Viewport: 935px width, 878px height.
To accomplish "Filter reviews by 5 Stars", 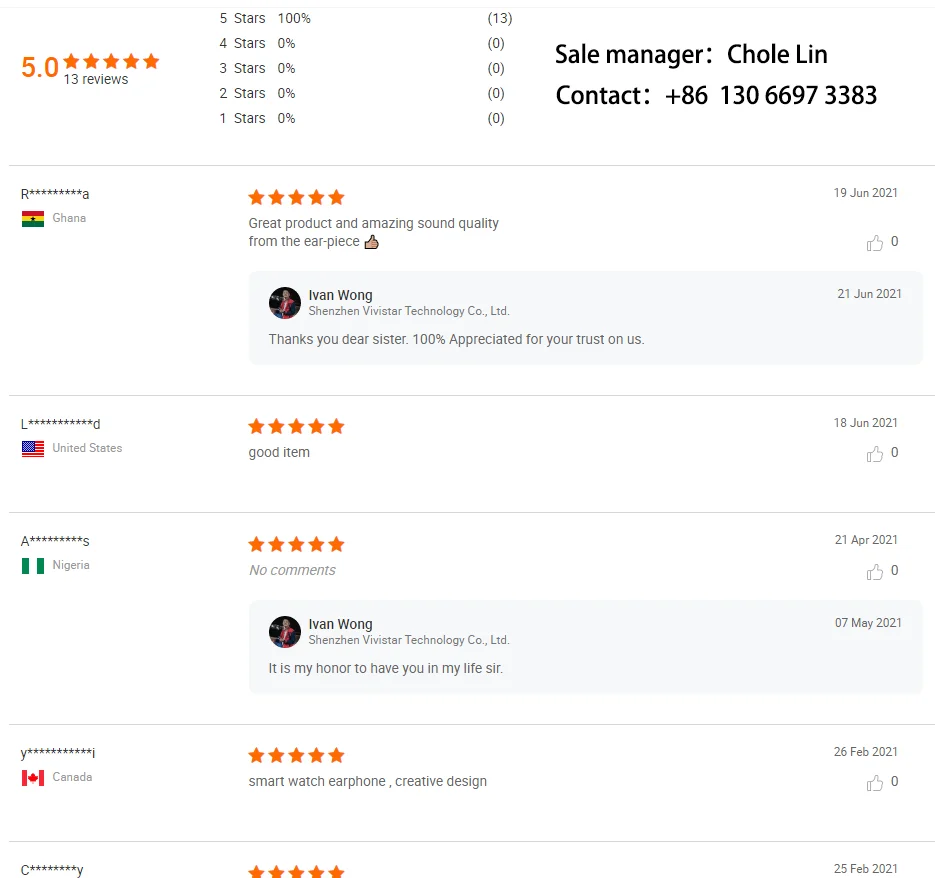I will (x=242, y=18).
